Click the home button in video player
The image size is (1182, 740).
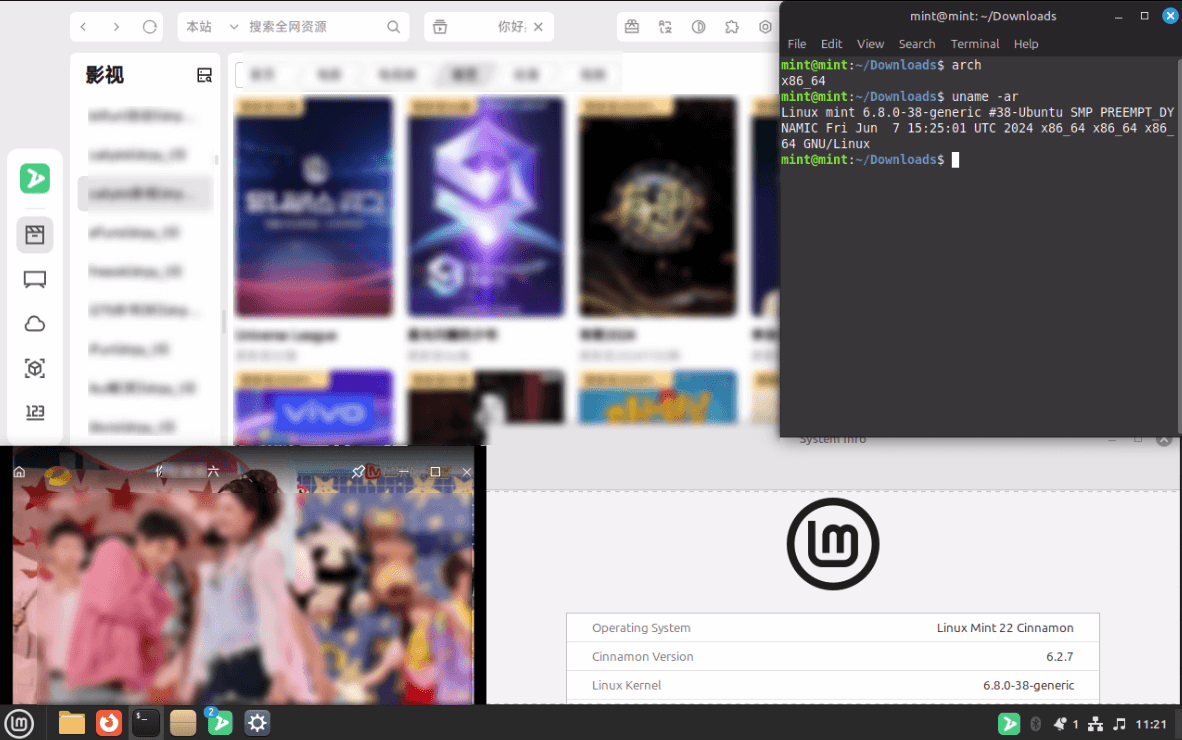click(19, 472)
